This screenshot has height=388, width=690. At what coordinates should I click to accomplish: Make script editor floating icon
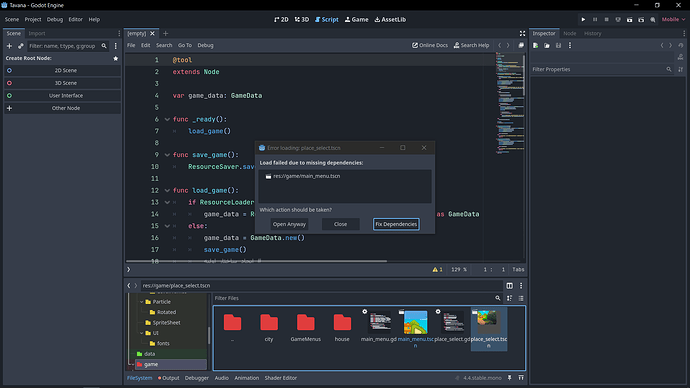click(x=521, y=45)
